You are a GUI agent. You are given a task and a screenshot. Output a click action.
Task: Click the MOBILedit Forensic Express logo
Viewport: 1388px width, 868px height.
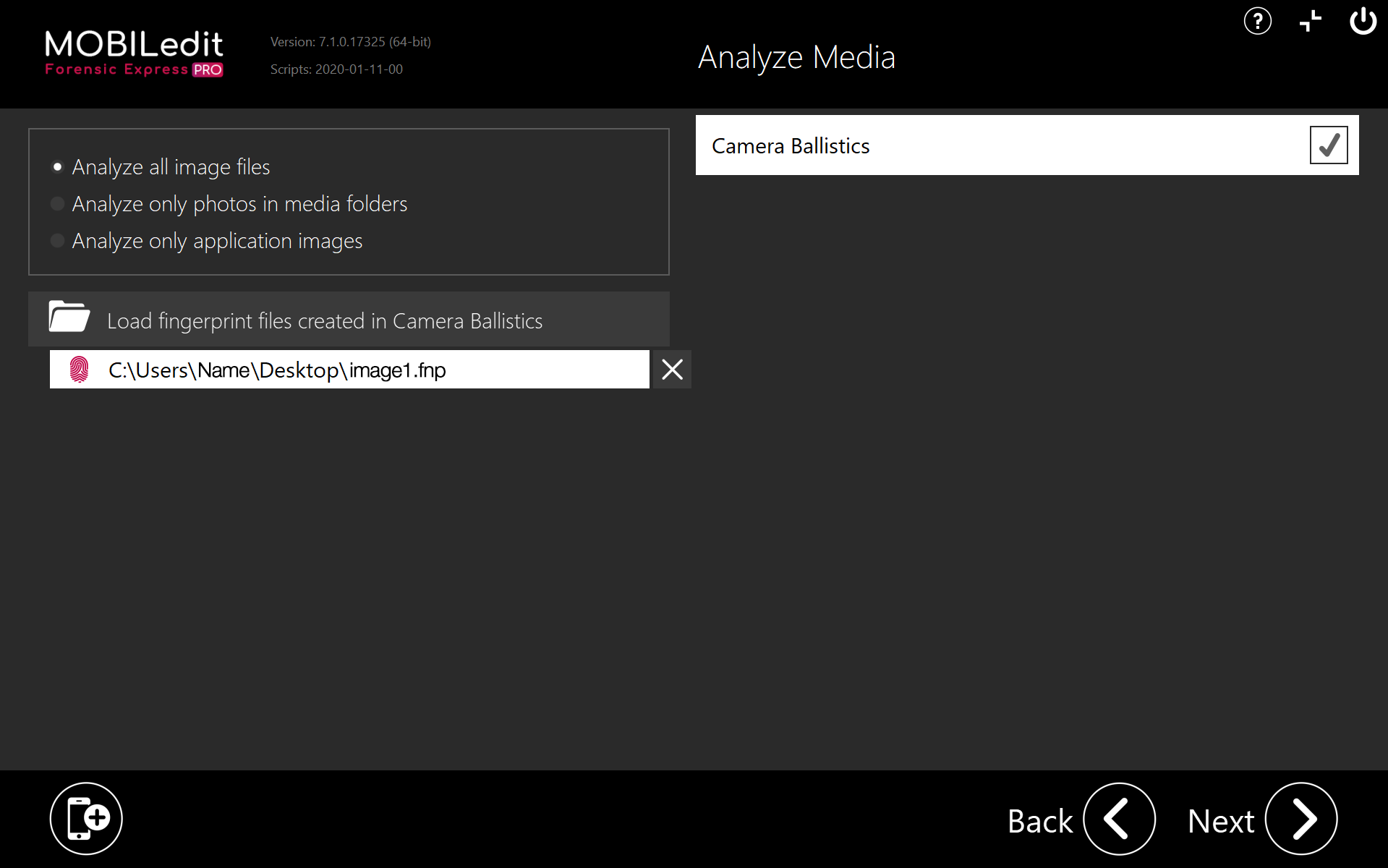pyautogui.click(x=134, y=54)
